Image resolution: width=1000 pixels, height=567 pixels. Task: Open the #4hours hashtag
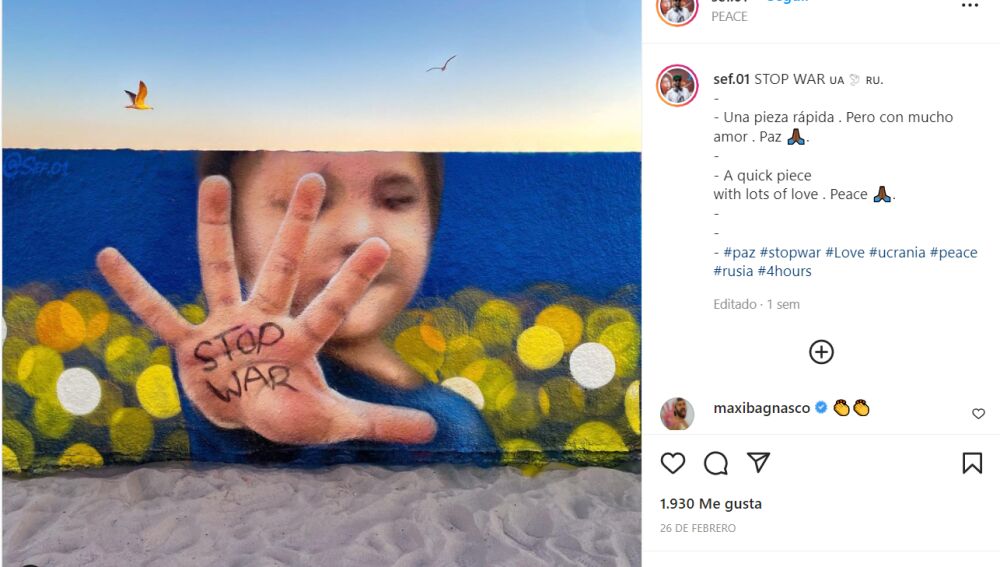click(x=784, y=271)
